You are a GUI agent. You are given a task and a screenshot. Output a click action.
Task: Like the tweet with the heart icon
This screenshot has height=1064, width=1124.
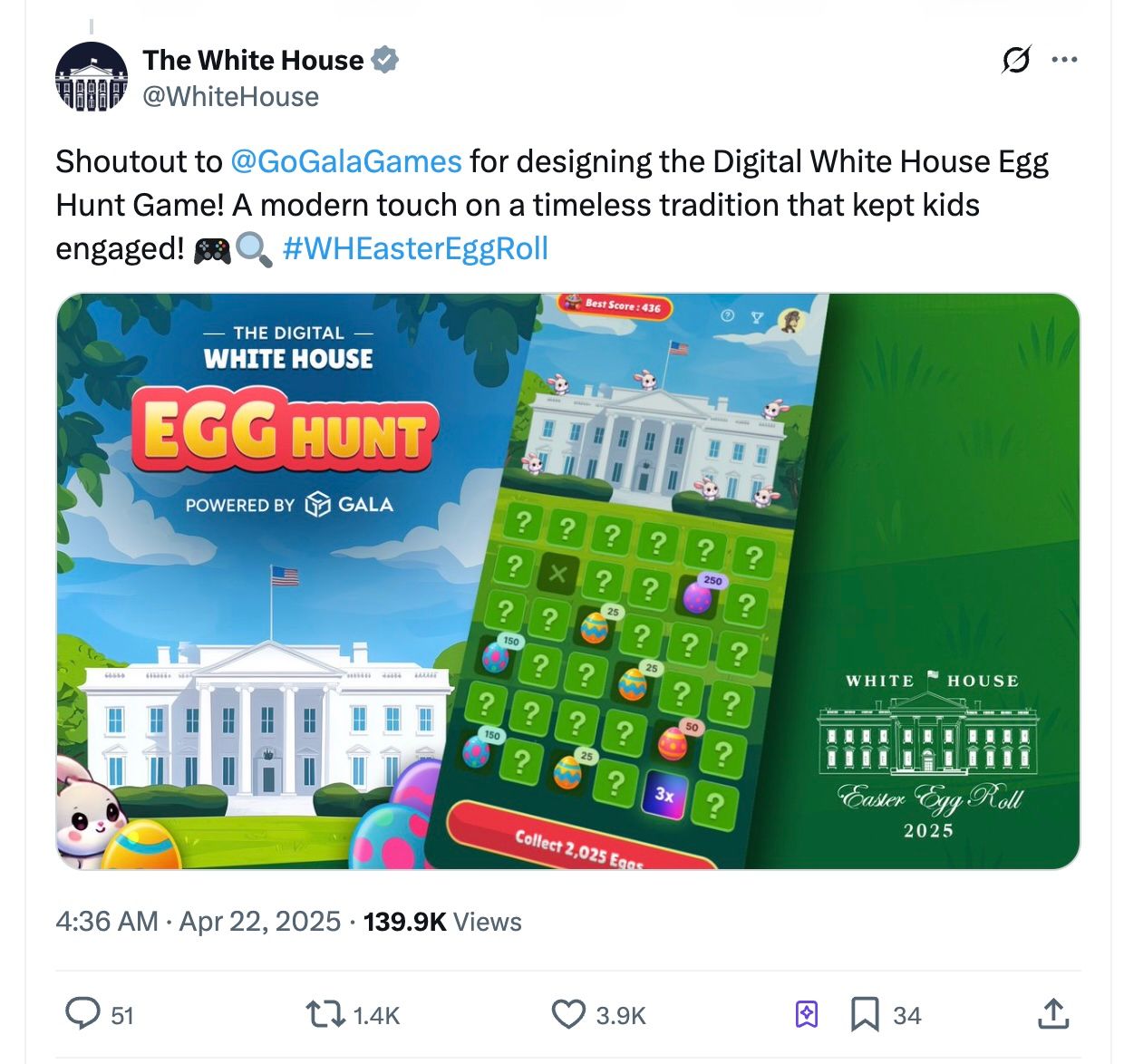coord(569,1014)
